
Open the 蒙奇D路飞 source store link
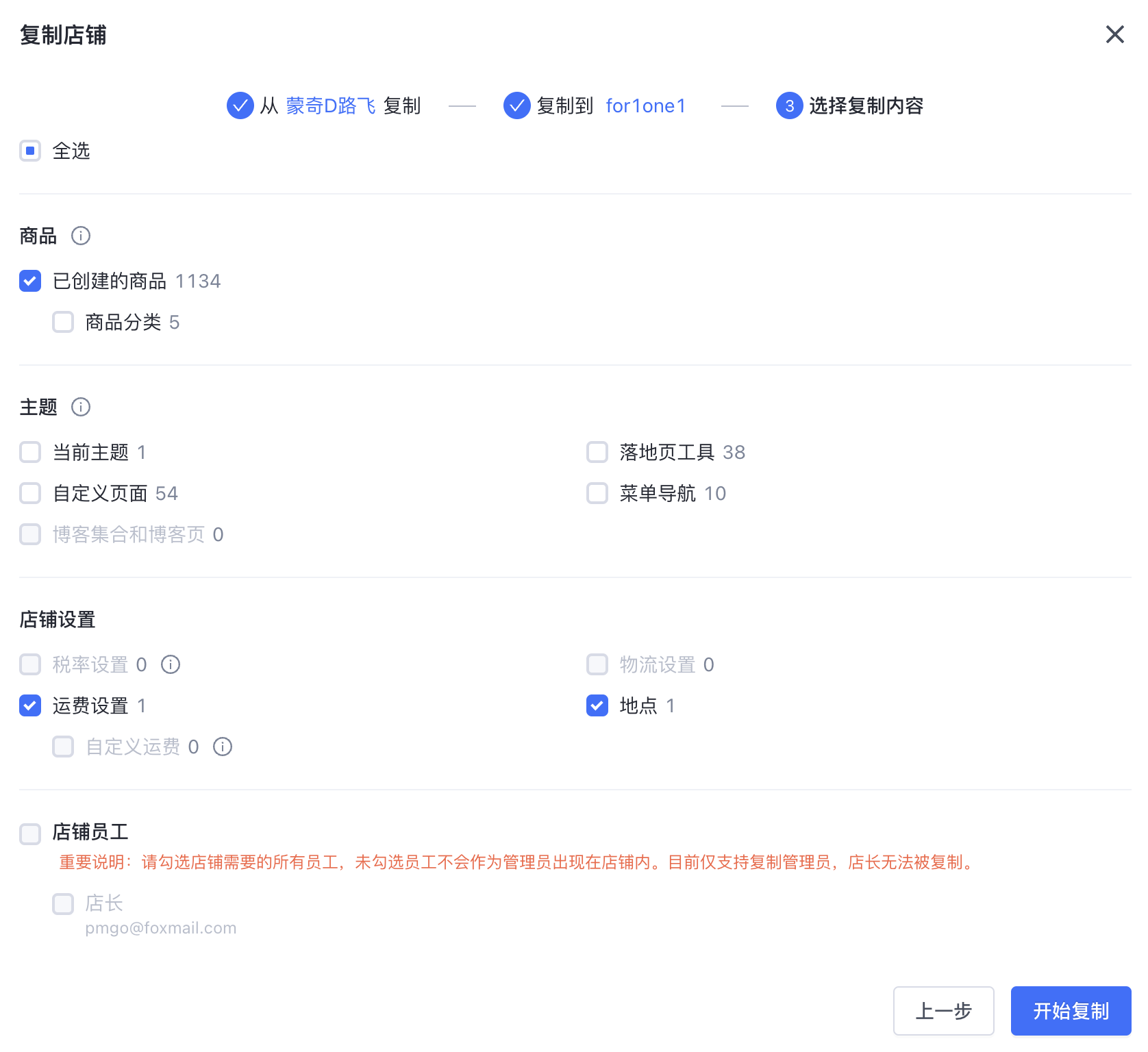pos(331,105)
